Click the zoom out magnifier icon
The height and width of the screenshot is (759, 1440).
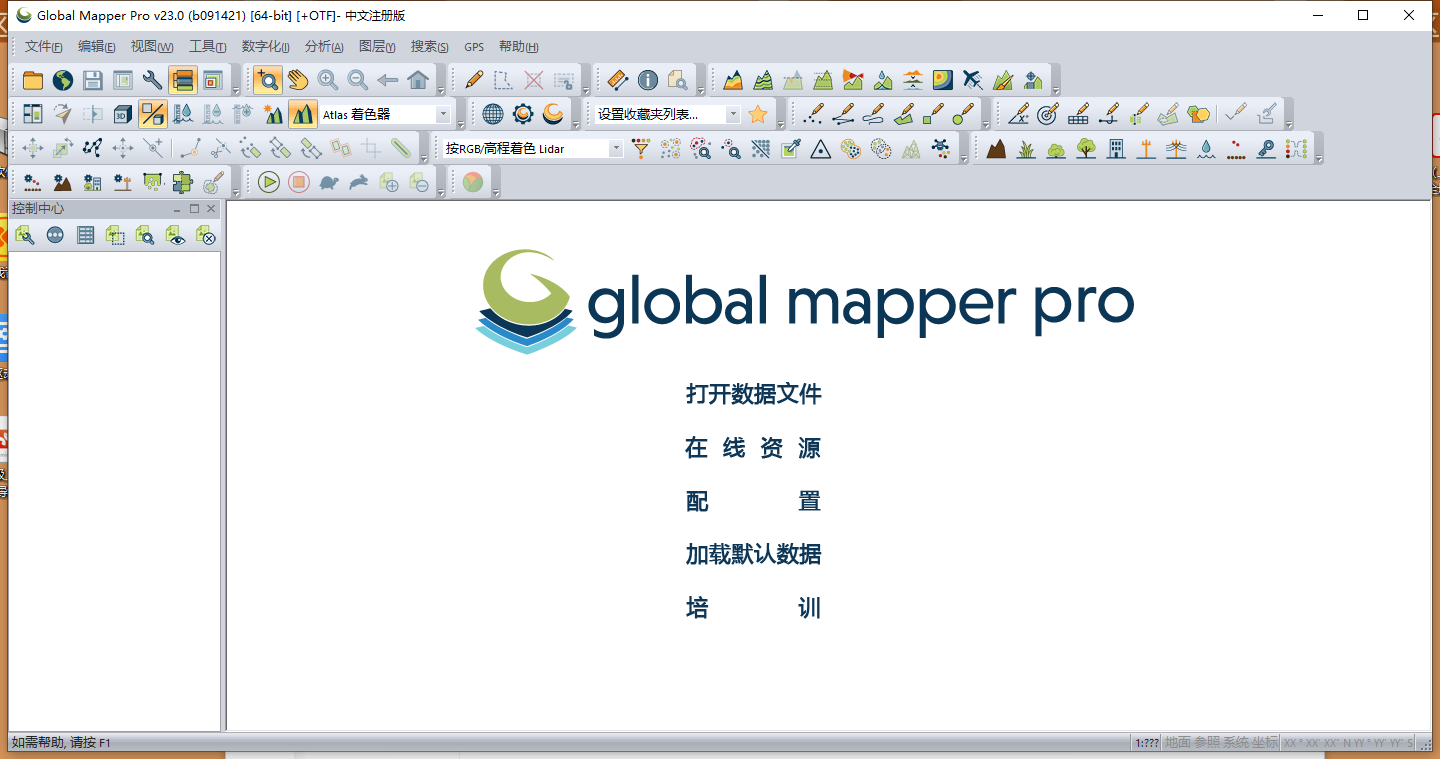(x=358, y=81)
